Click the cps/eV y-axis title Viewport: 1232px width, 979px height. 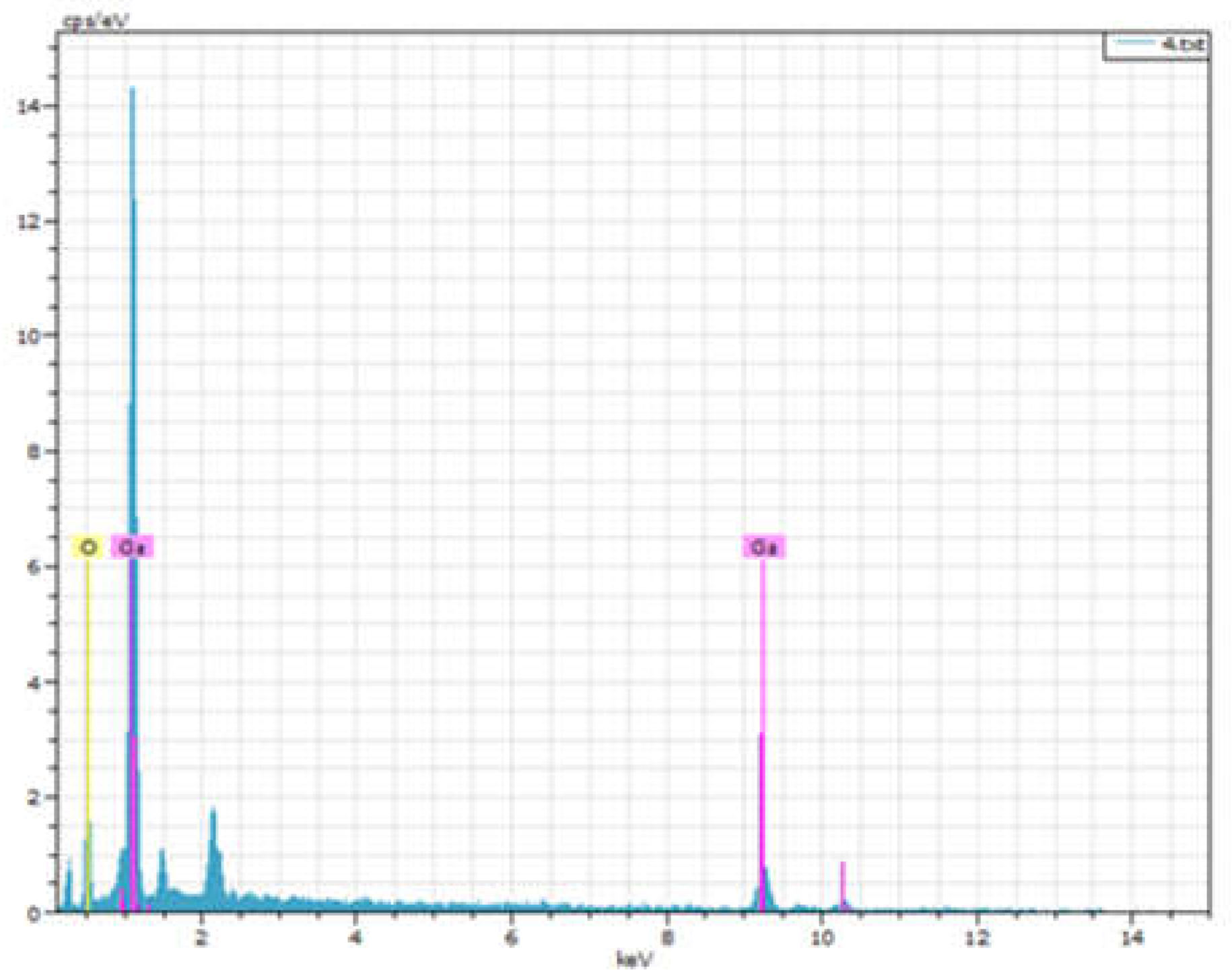(x=95, y=22)
